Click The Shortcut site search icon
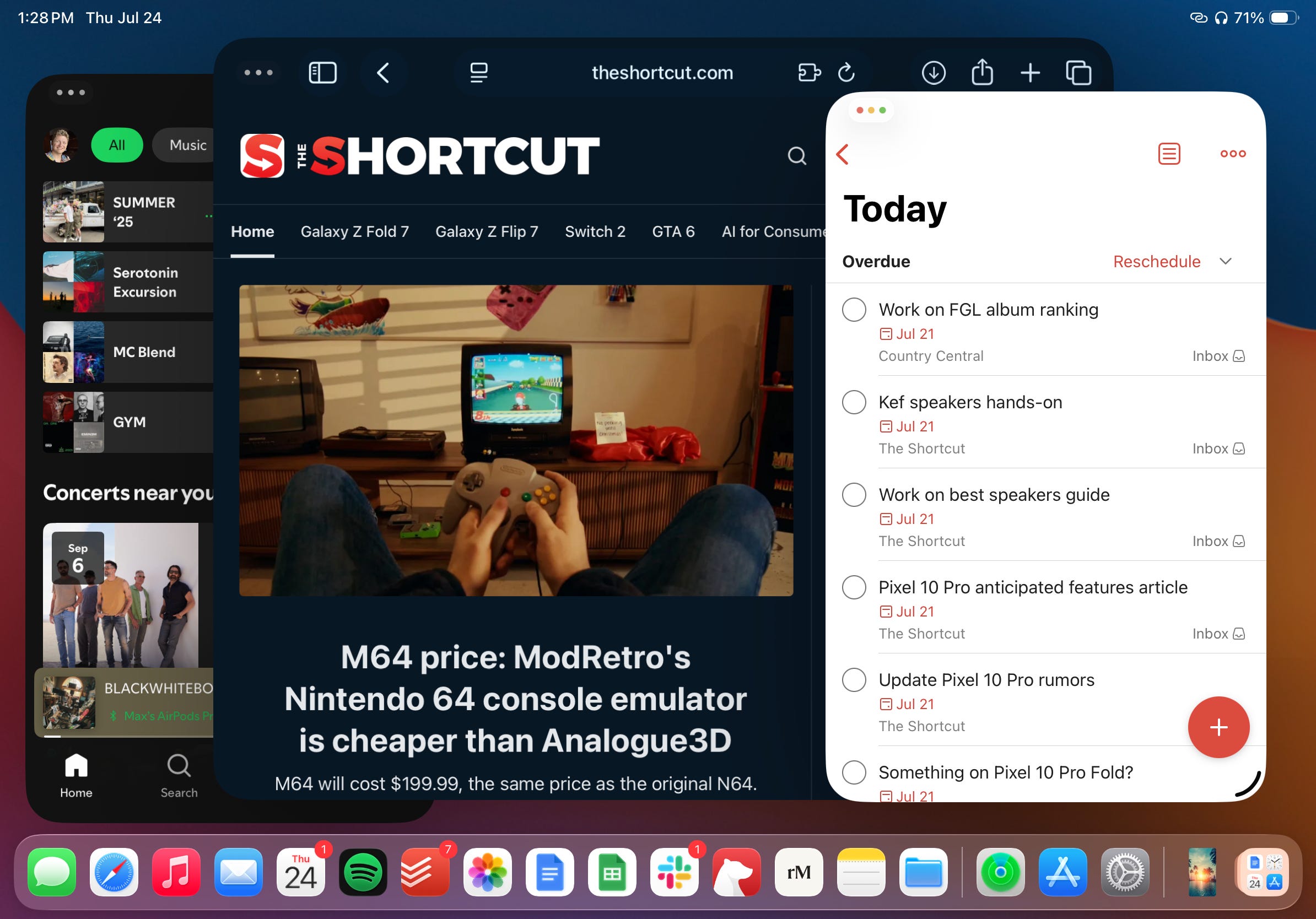Screen dimensions: 1316x919 coord(797,156)
